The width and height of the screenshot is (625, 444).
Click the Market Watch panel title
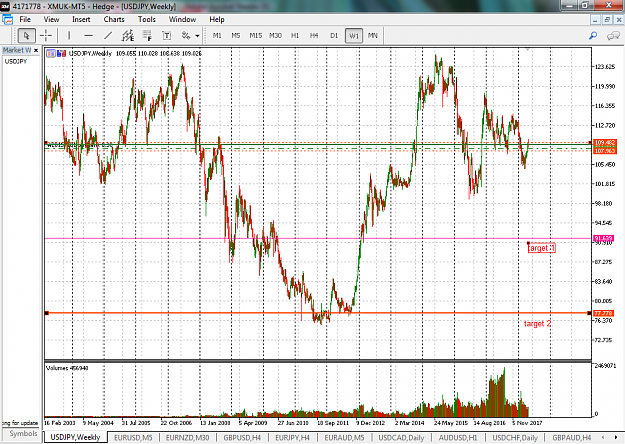tap(17, 50)
